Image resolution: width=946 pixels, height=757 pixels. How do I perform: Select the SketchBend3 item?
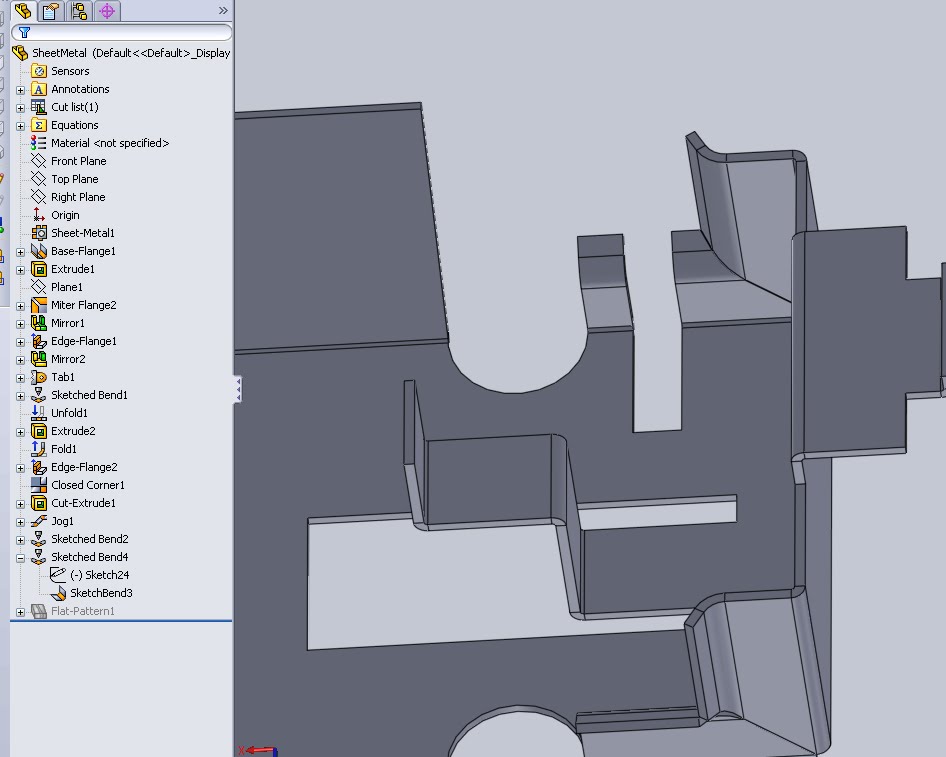click(91, 593)
